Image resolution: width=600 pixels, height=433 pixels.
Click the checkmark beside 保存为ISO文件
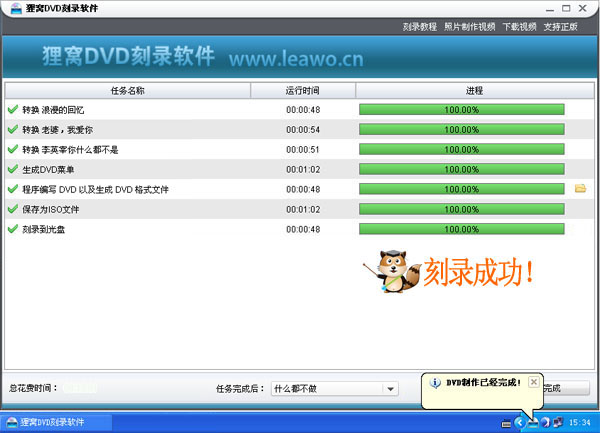(13, 209)
